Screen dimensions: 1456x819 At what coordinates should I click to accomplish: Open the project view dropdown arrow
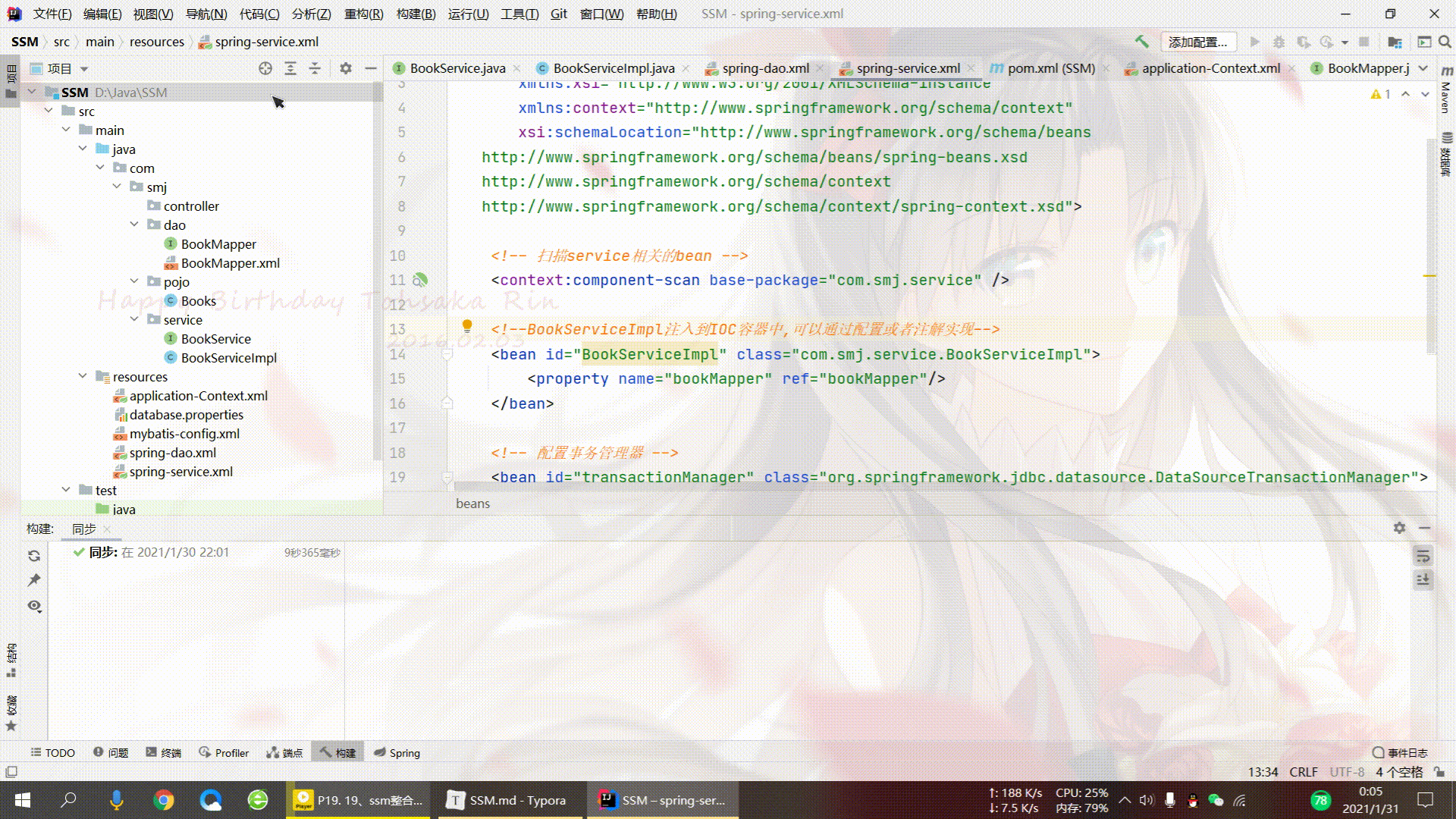click(x=84, y=69)
